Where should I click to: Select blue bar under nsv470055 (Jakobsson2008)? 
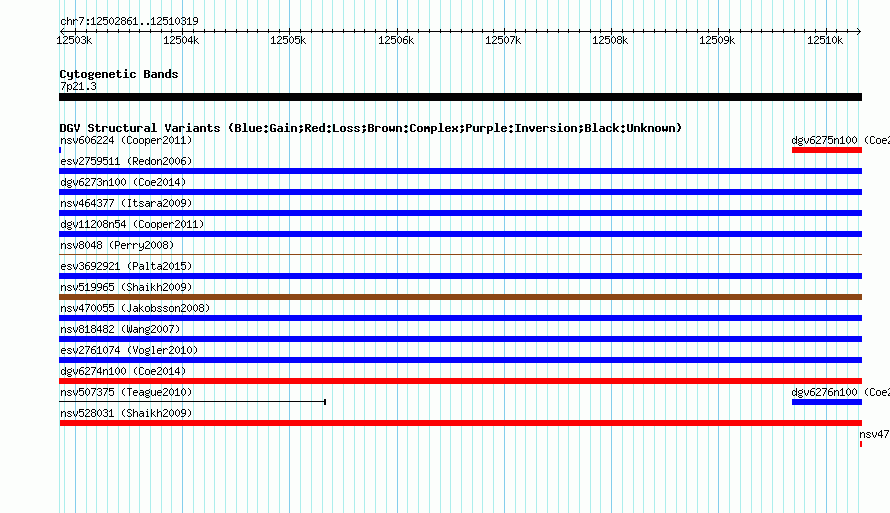point(460,318)
